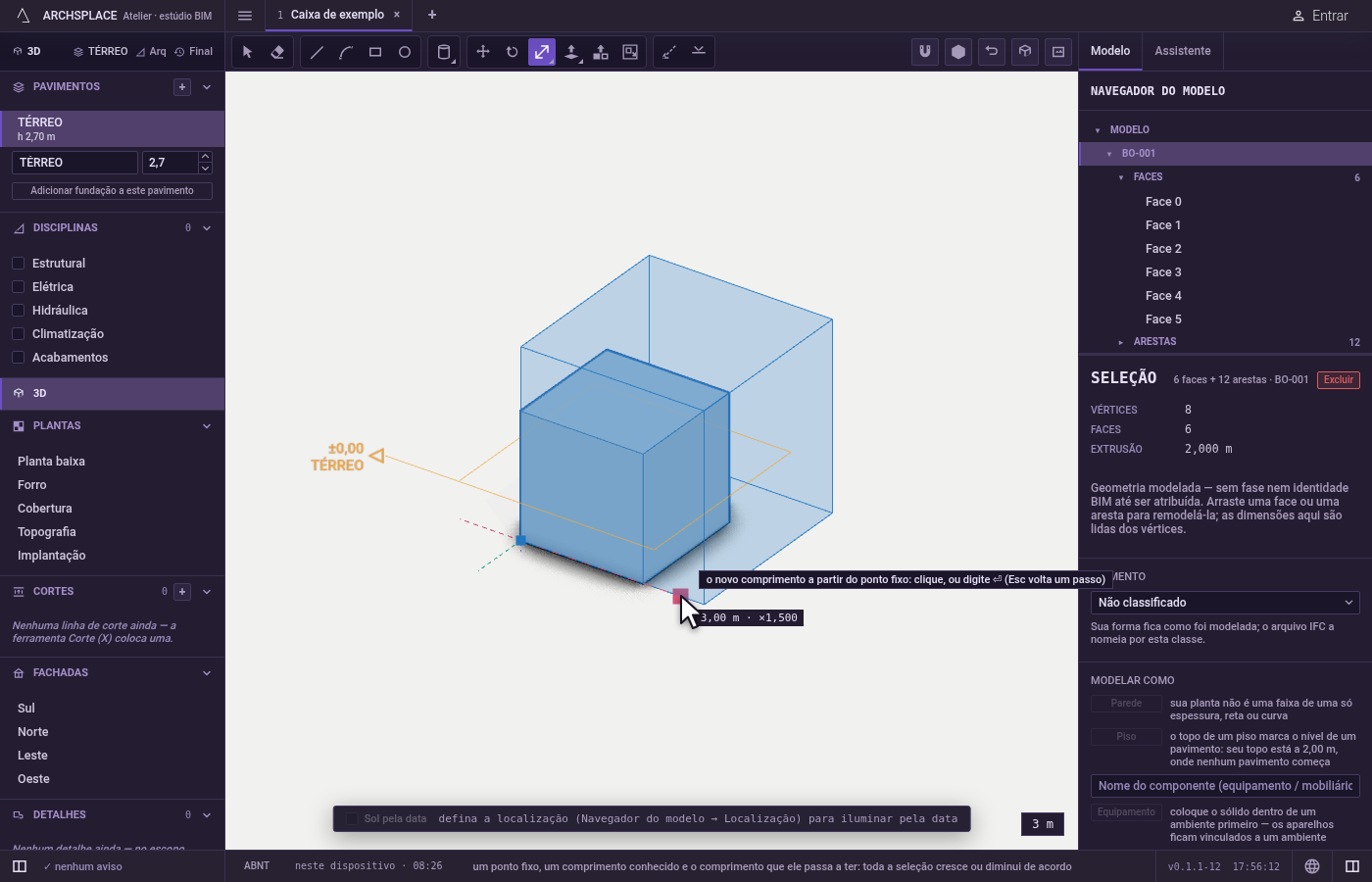The height and width of the screenshot is (882, 1372).
Task: Toggle the Sol pela data checkbox
Action: click(352, 819)
